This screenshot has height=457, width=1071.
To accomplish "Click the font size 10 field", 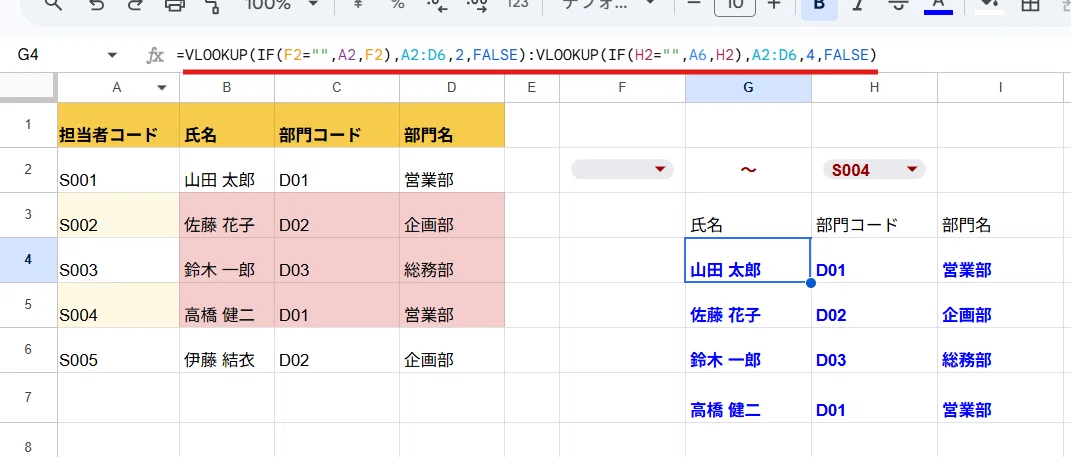I will (x=735, y=5).
